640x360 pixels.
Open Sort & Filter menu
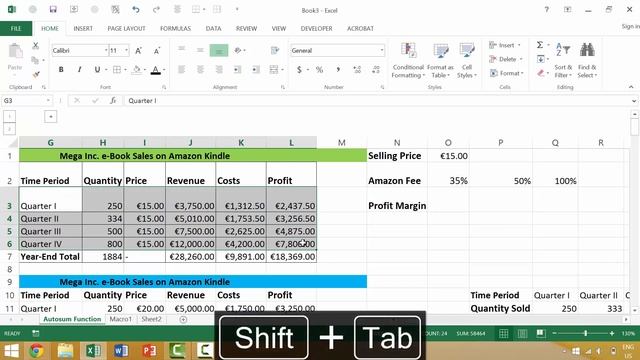563,60
